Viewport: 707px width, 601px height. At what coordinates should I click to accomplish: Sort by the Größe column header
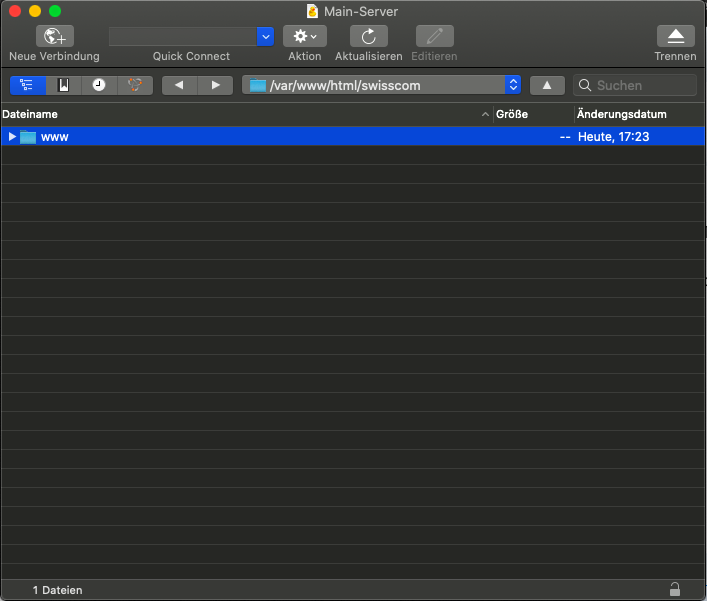click(532, 114)
